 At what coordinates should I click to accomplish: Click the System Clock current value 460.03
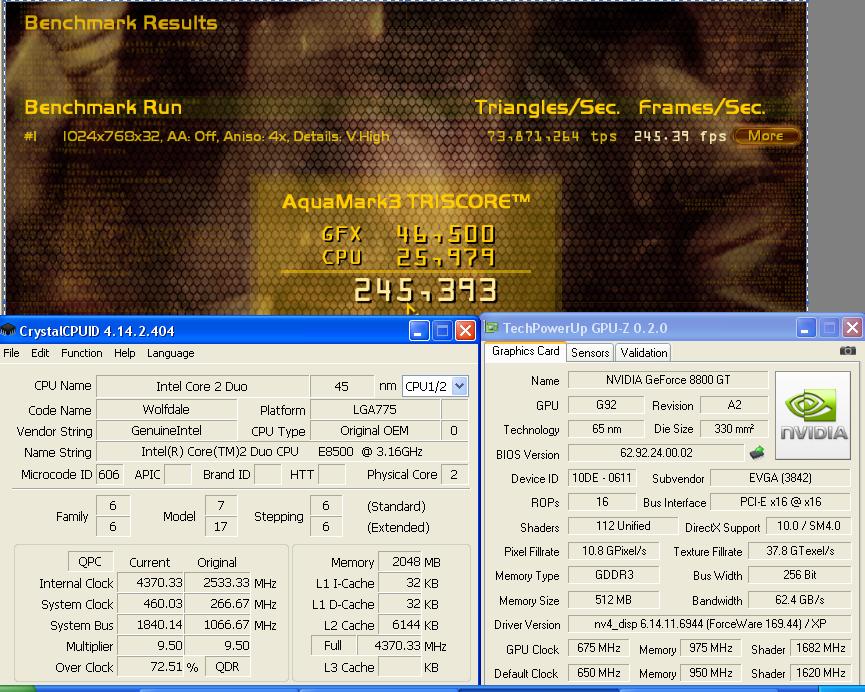tap(150, 604)
